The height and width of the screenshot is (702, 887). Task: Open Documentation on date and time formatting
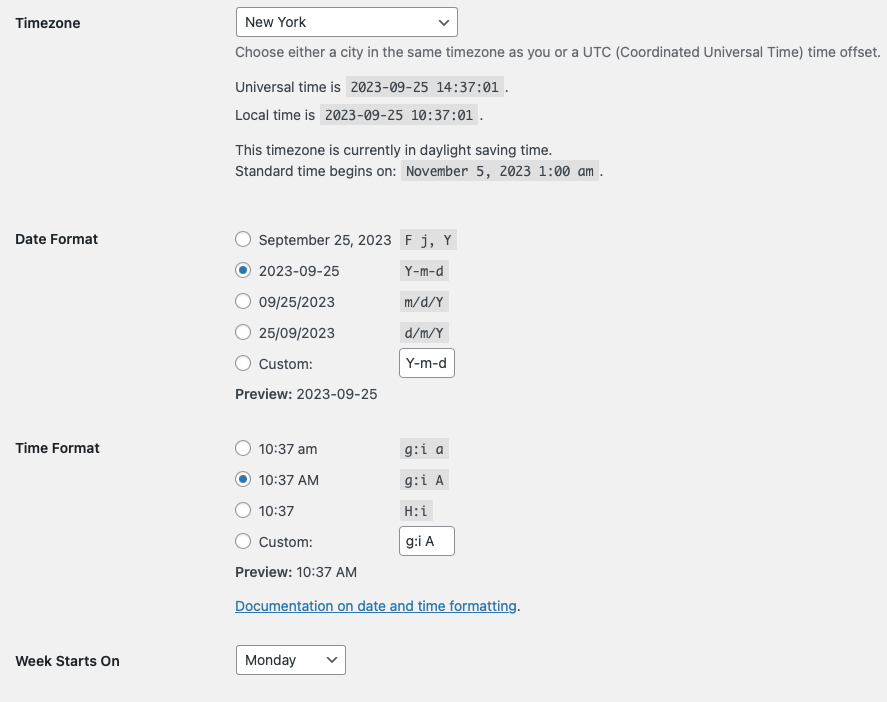coord(376,606)
